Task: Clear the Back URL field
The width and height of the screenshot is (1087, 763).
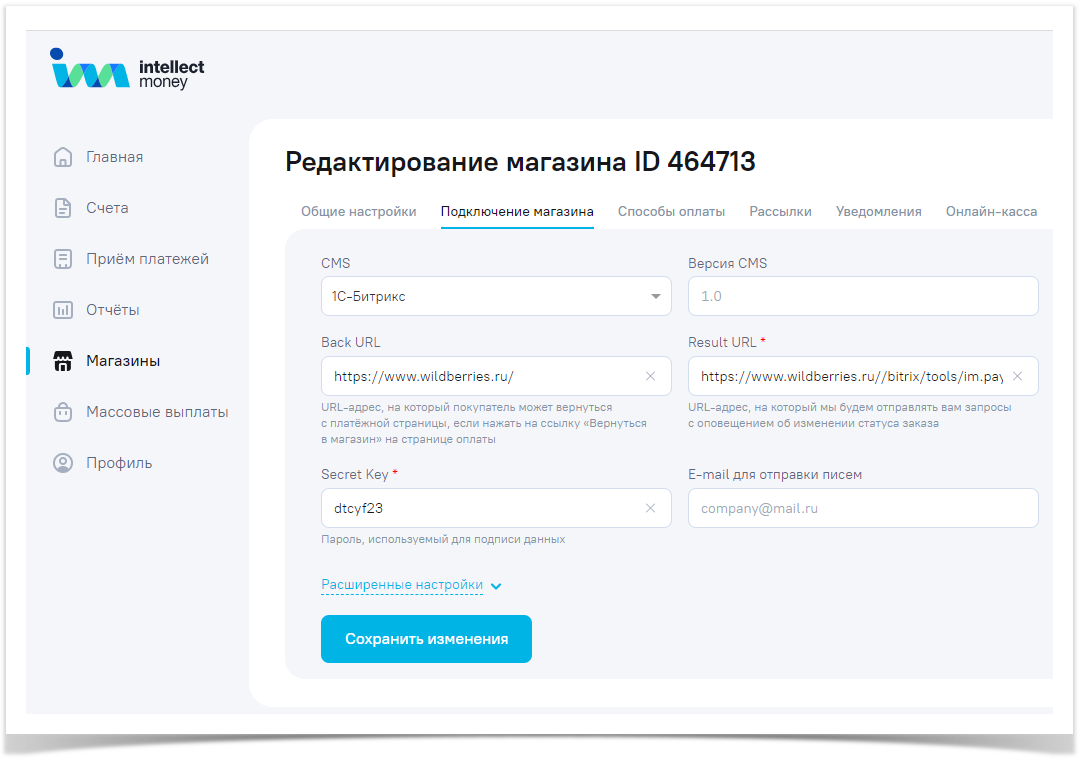Action: (x=650, y=376)
